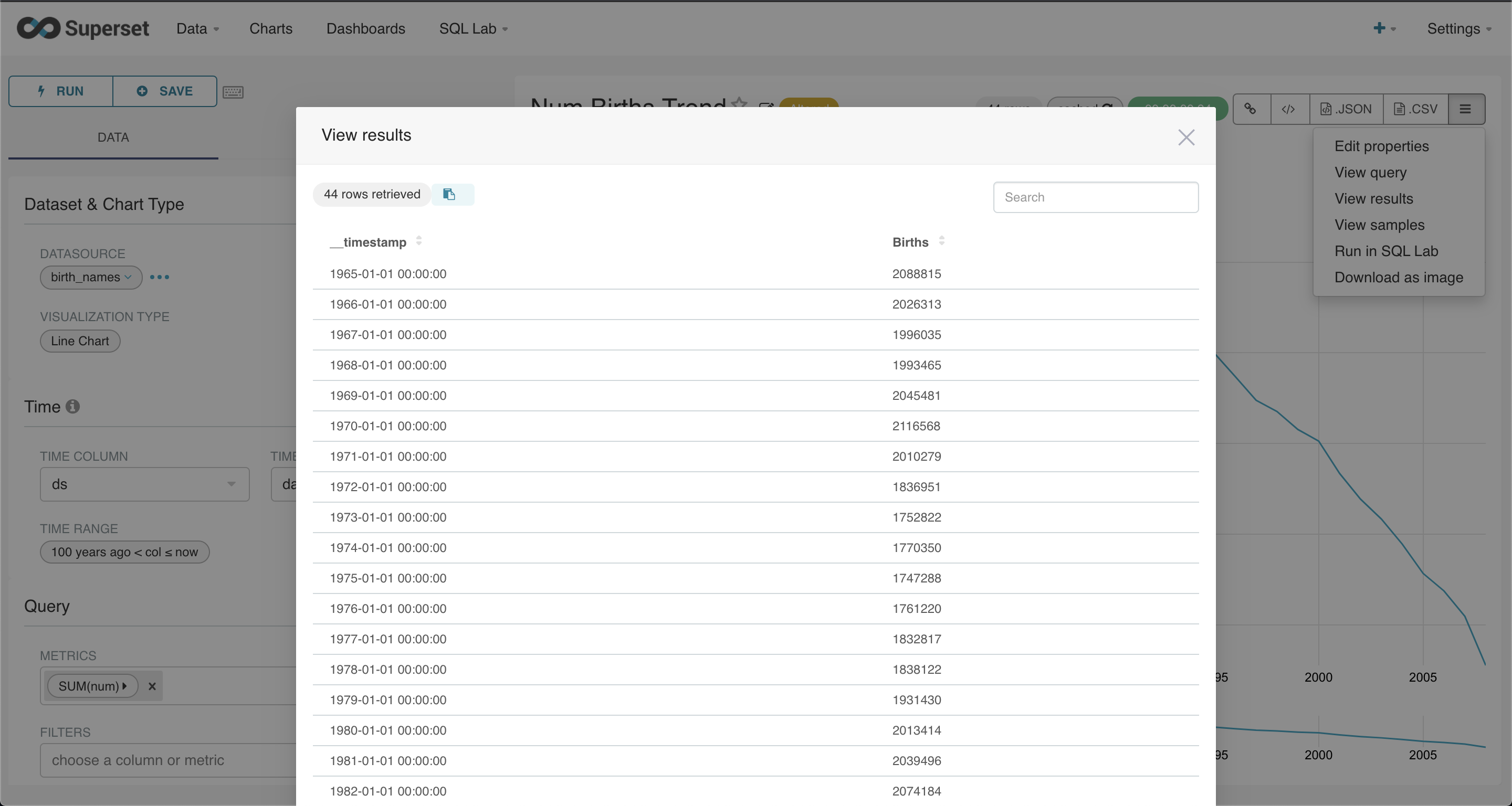
Task: Open the birth_names datasource dropdown
Action: click(91, 277)
